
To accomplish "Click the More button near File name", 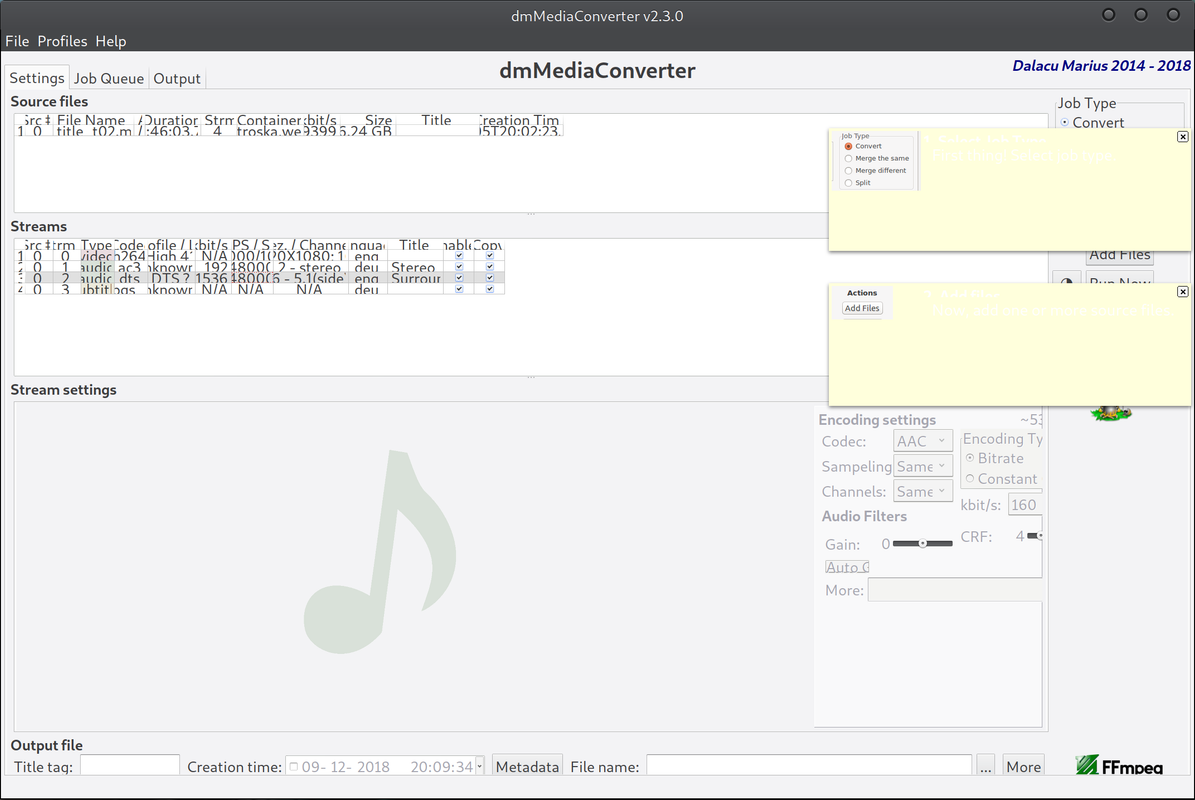I will (1023, 766).
